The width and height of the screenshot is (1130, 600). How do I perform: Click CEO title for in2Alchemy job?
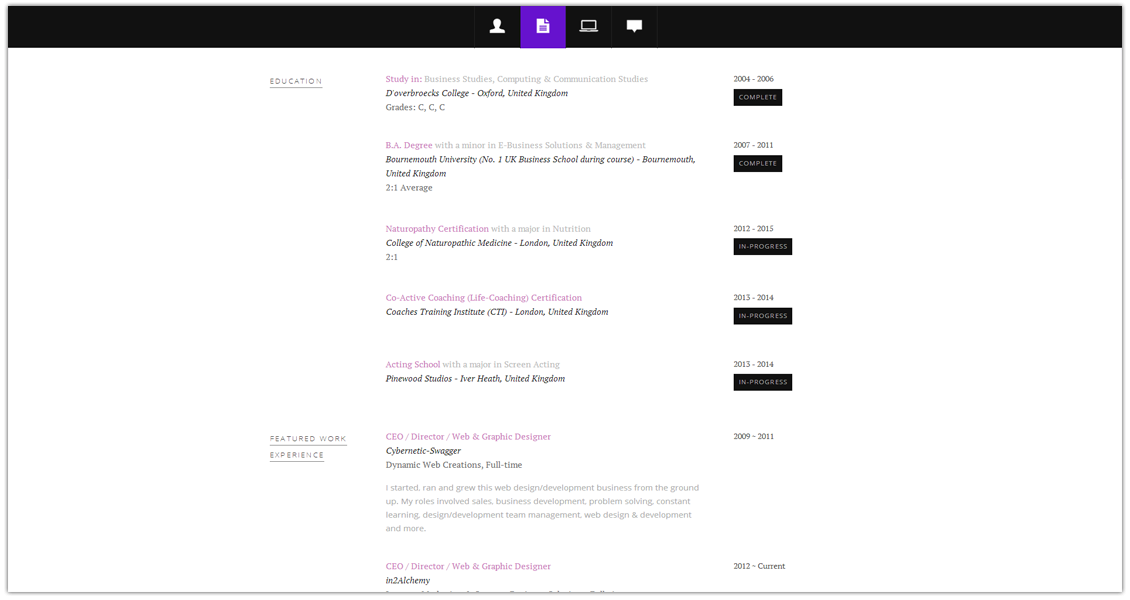[468, 567]
